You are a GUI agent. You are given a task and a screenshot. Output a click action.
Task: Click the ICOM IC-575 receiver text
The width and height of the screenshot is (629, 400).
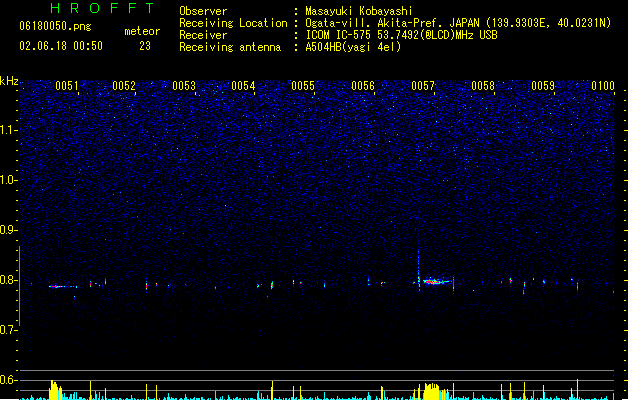coord(401,35)
